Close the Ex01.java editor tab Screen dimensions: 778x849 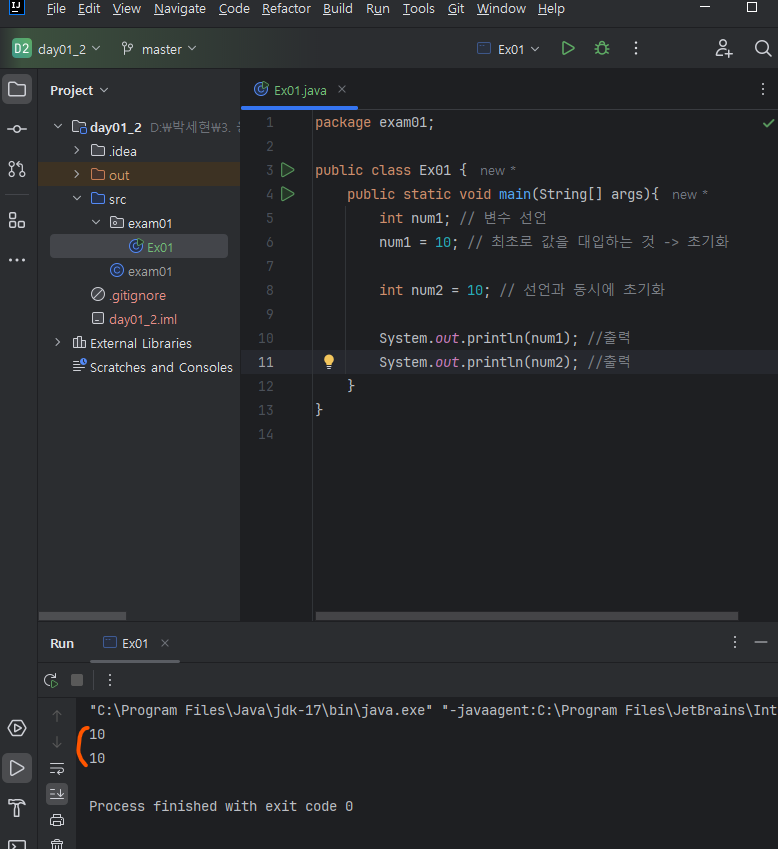[x=341, y=89]
